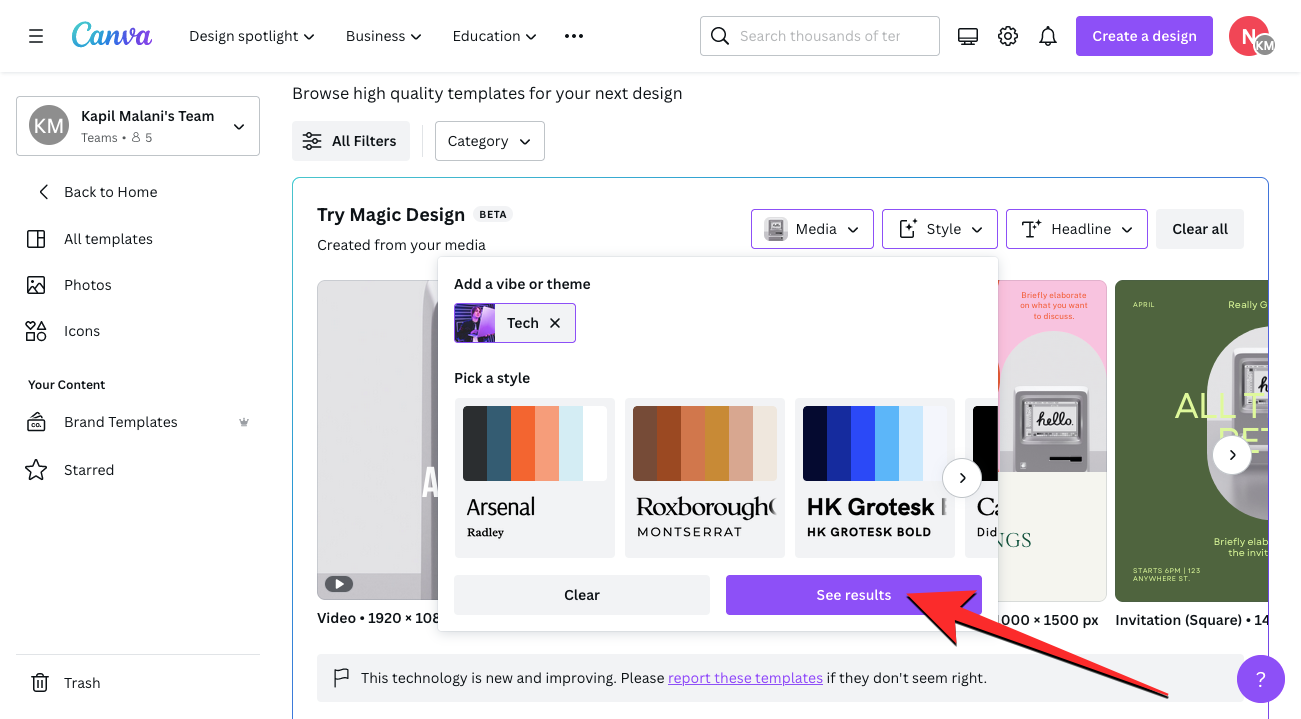Open the Design spotlight menu
1301x719 pixels.
coord(252,36)
